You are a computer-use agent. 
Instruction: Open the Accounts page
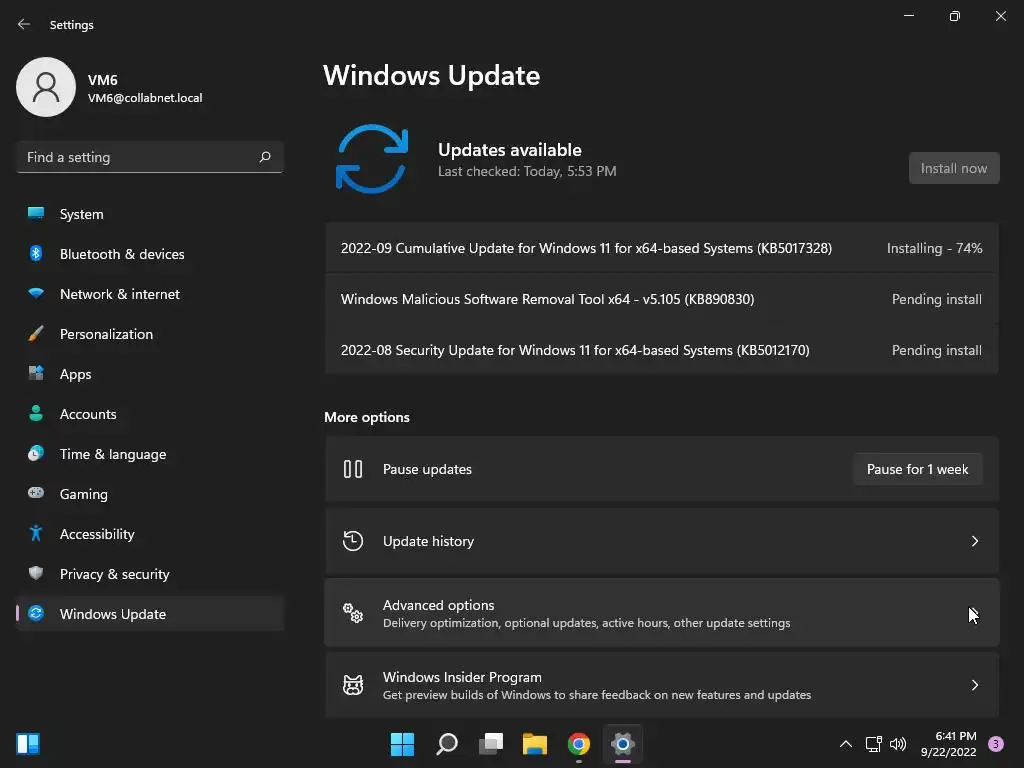point(150,414)
